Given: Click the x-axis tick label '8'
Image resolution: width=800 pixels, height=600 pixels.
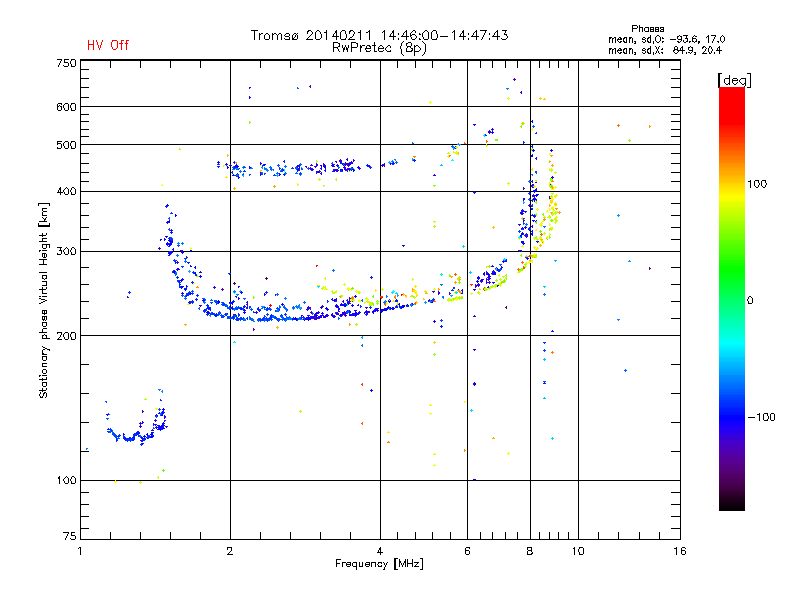Looking at the screenshot, I should click(x=530, y=551).
